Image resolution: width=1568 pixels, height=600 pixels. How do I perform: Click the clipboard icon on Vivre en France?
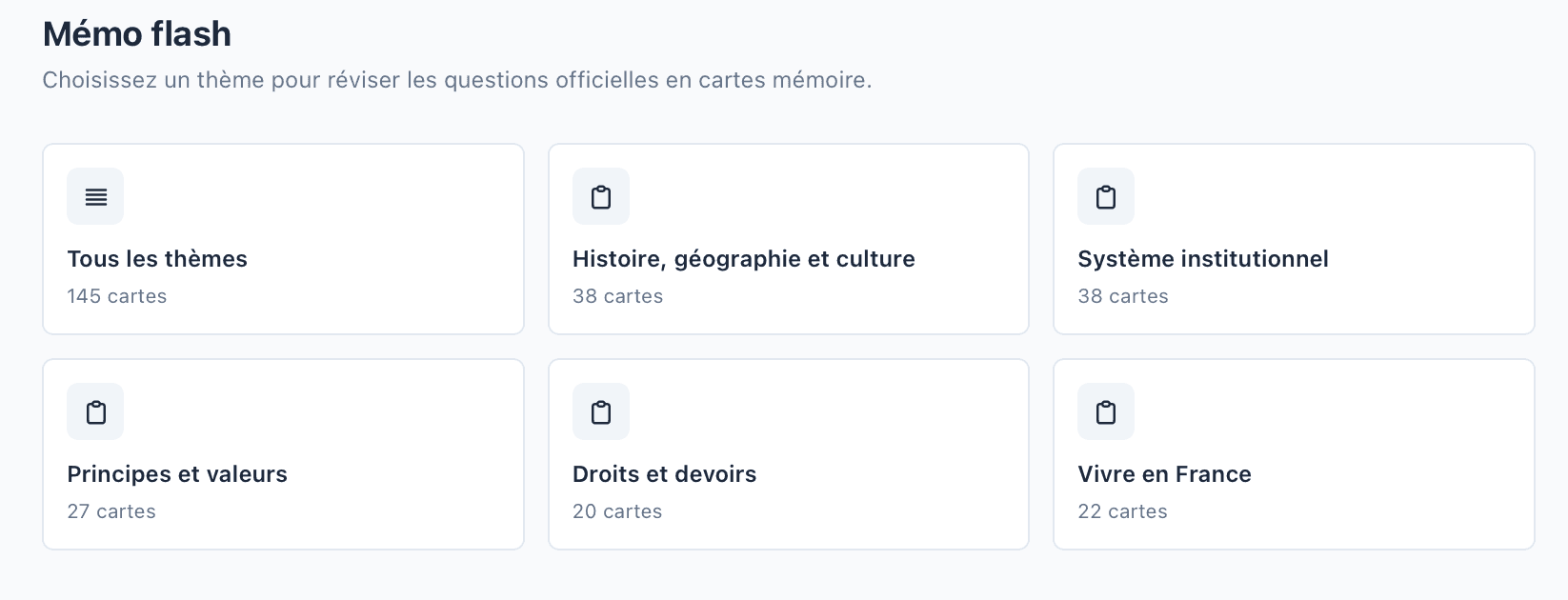coord(1105,411)
